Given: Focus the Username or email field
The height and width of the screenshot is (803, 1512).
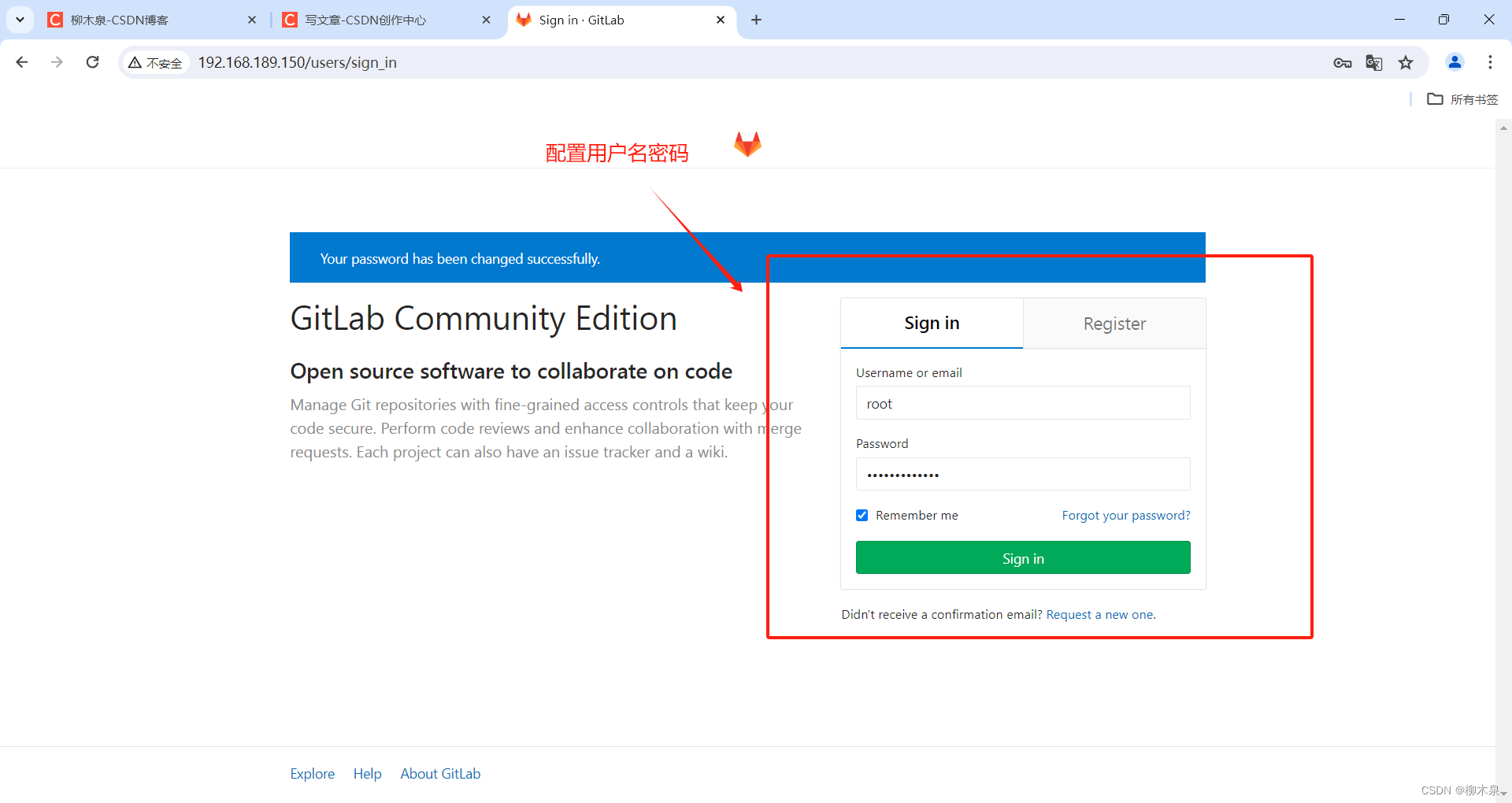Looking at the screenshot, I should pyautogui.click(x=1023, y=403).
